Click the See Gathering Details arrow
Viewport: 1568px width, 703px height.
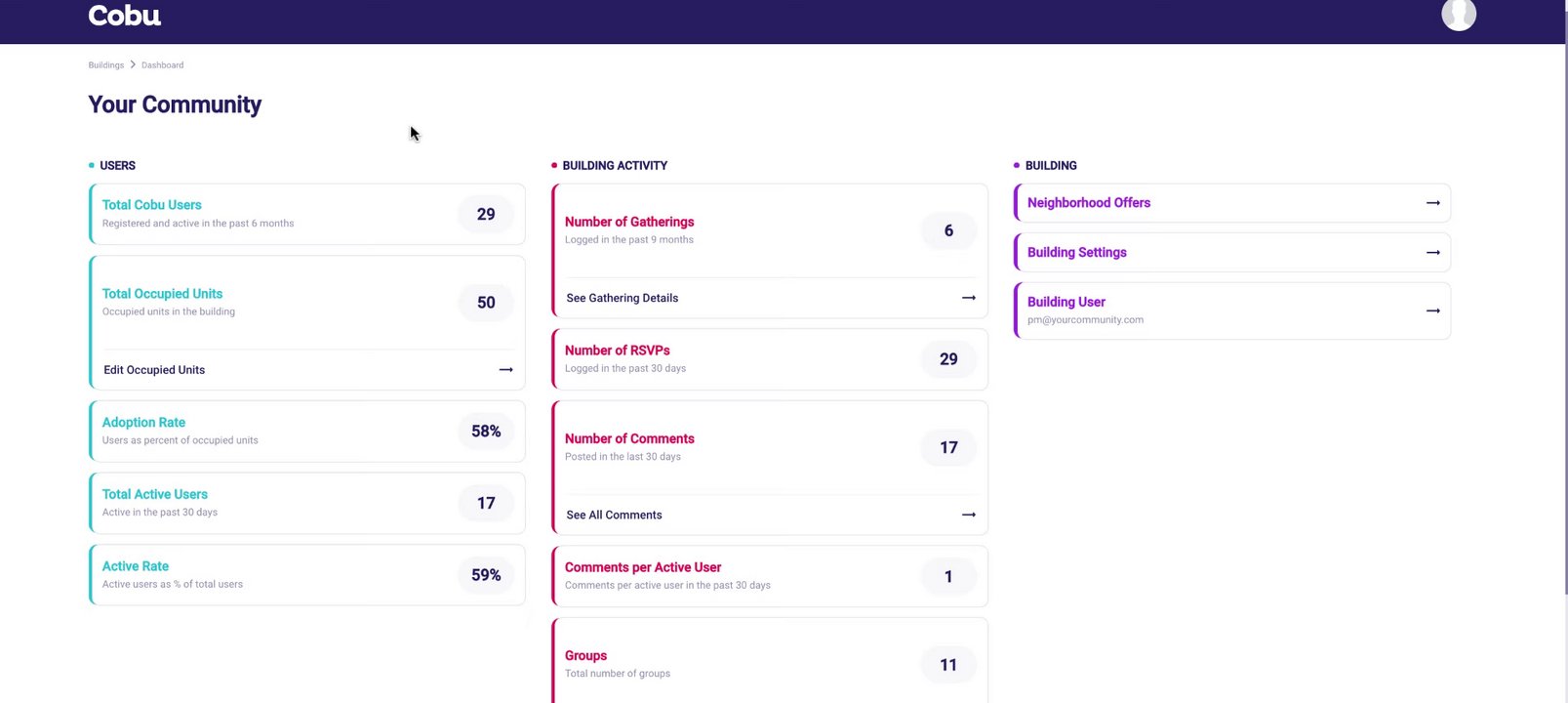click(968, 298)
